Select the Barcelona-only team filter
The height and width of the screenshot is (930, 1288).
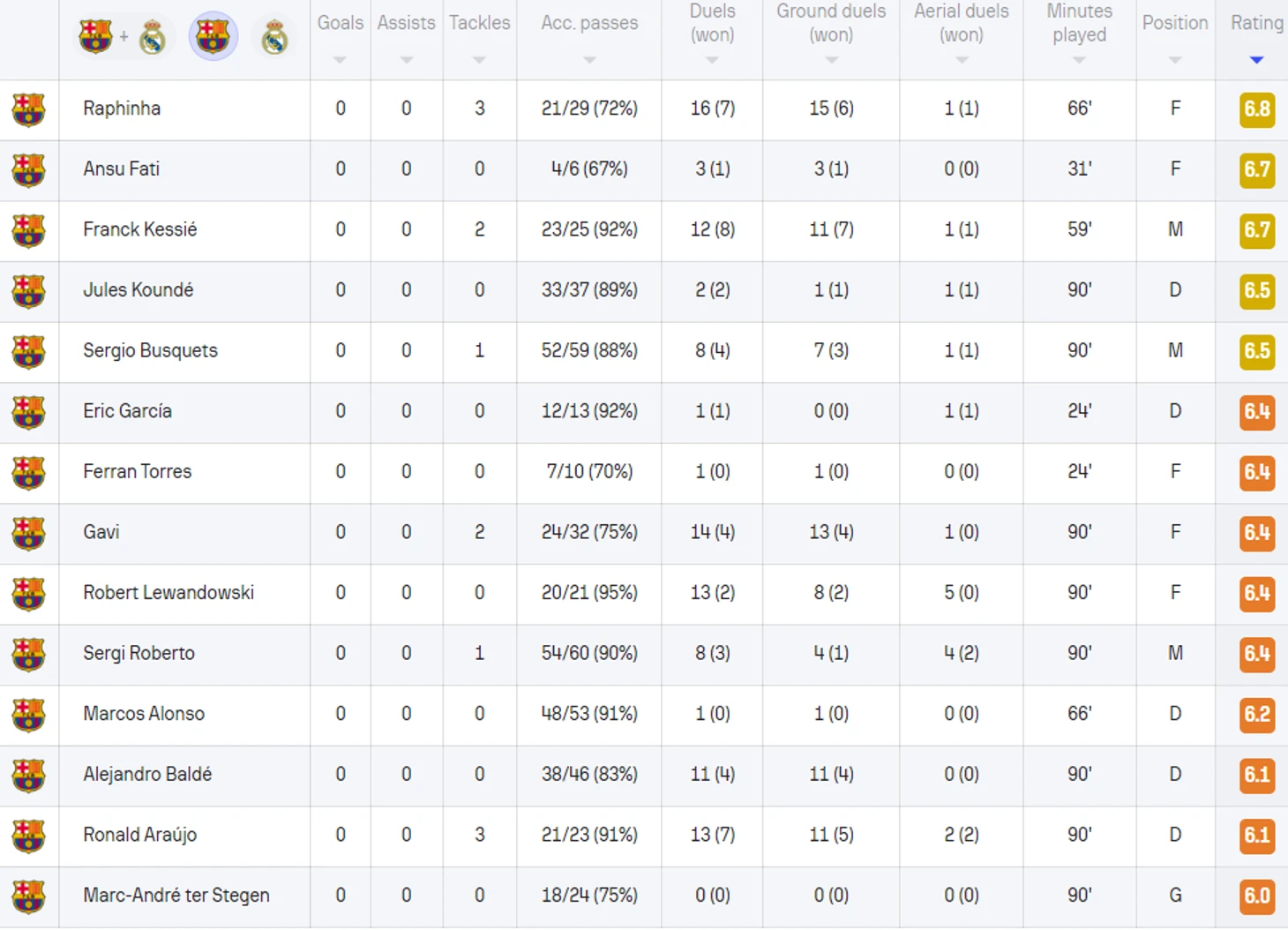213,37
